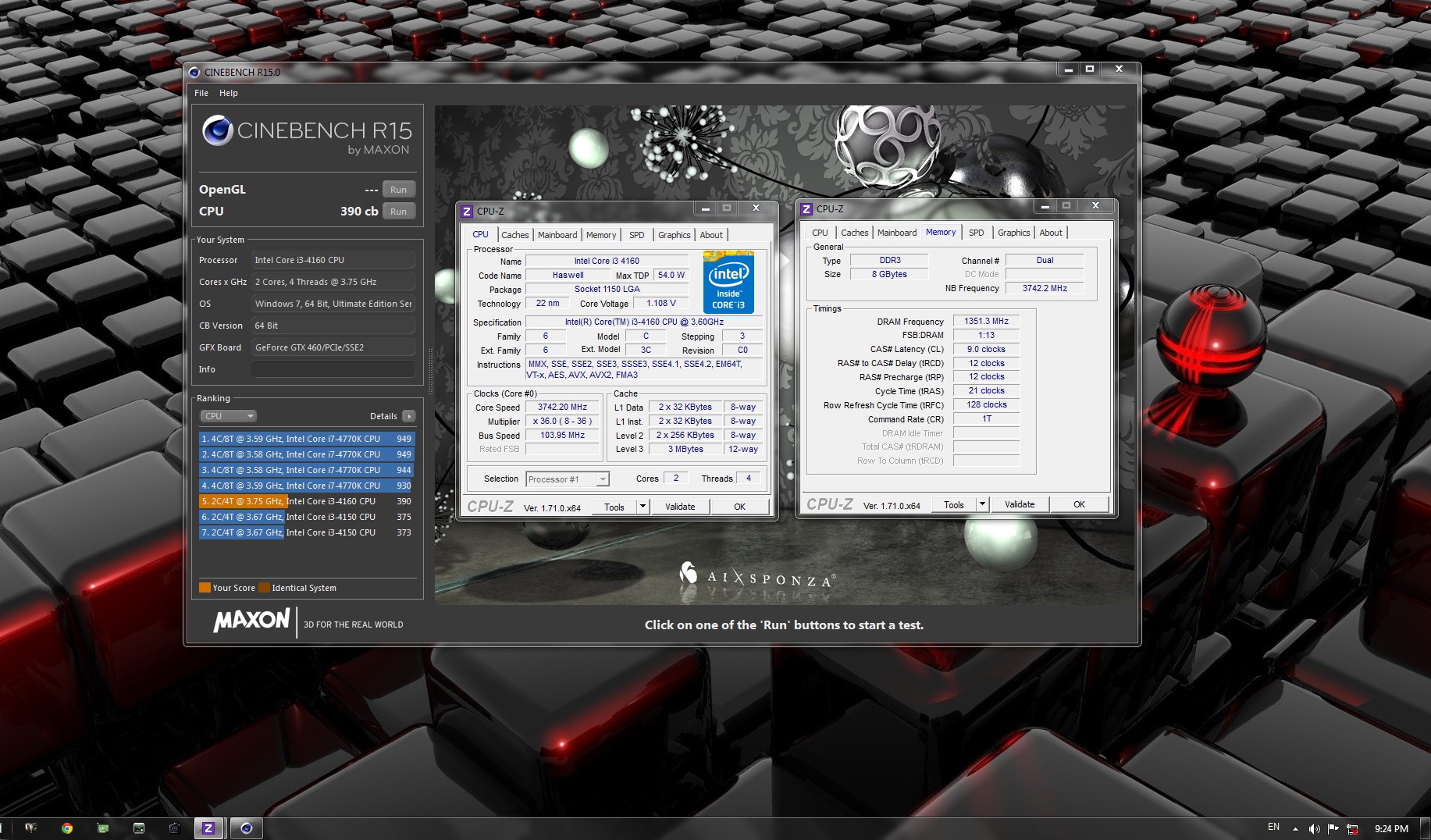The height and width of the screenshot is (840, 1431).
Task: Switch to Mainboard tab in right CPU-Z
Action: point(897,233)
